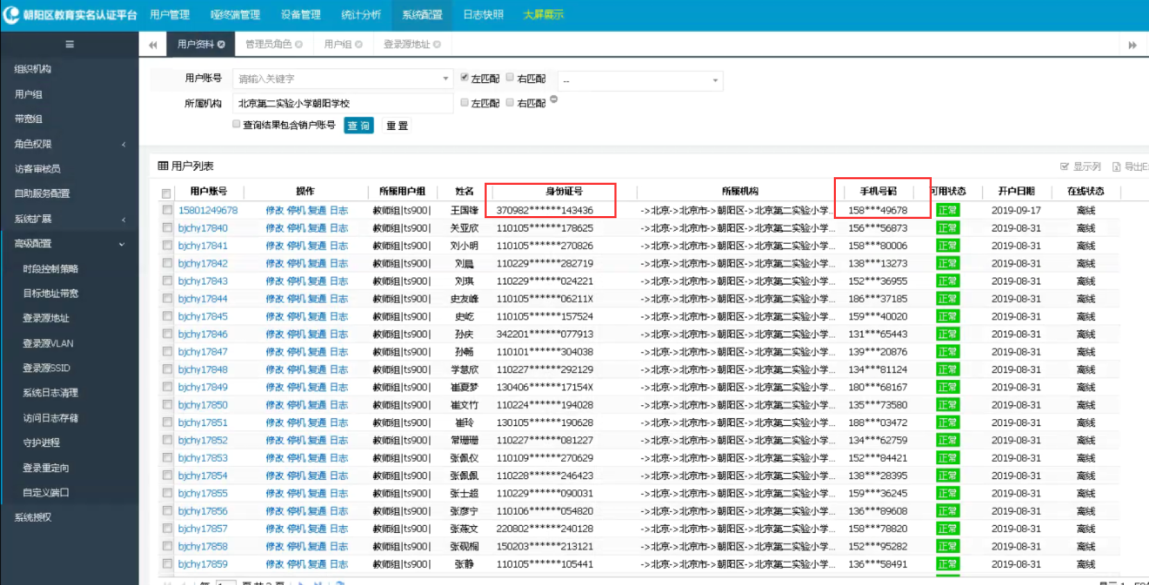Screen dimensions: 1149x585
Task: Click the green 正常 status badge for 张静
Action: [947, 564]
